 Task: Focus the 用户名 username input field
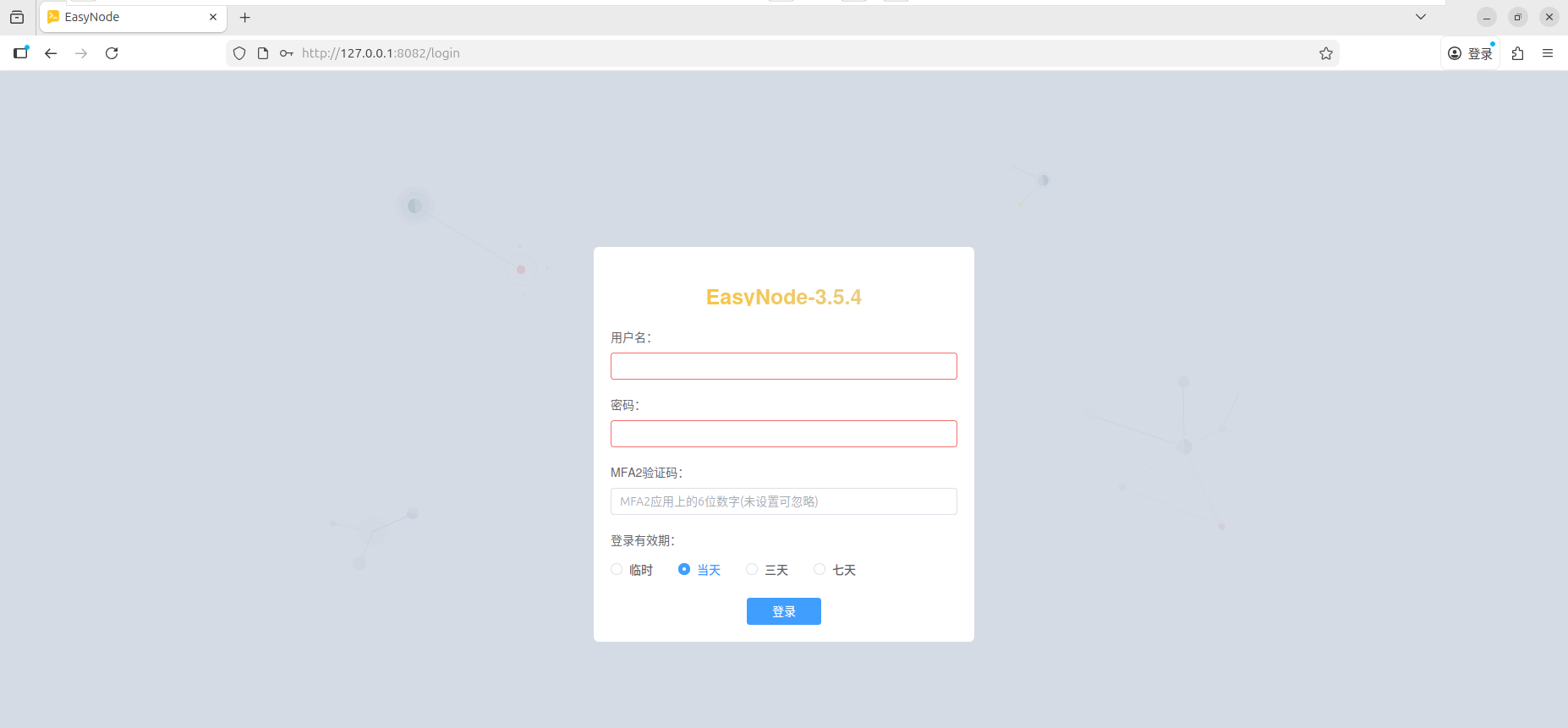pyautogui.click(x=783, y=366)
